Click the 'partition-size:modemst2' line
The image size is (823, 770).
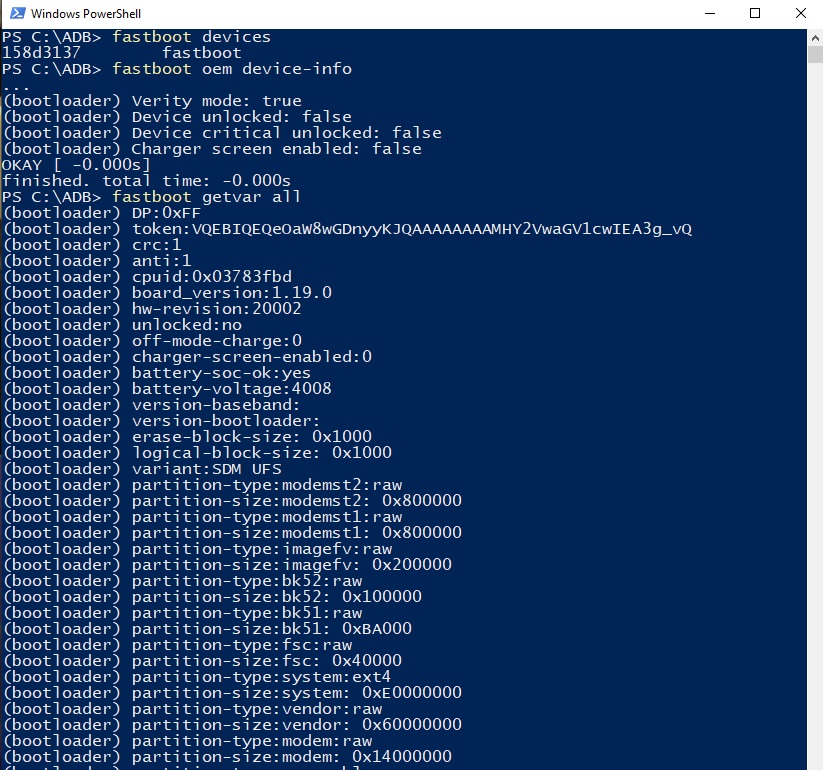click(232, 501)
